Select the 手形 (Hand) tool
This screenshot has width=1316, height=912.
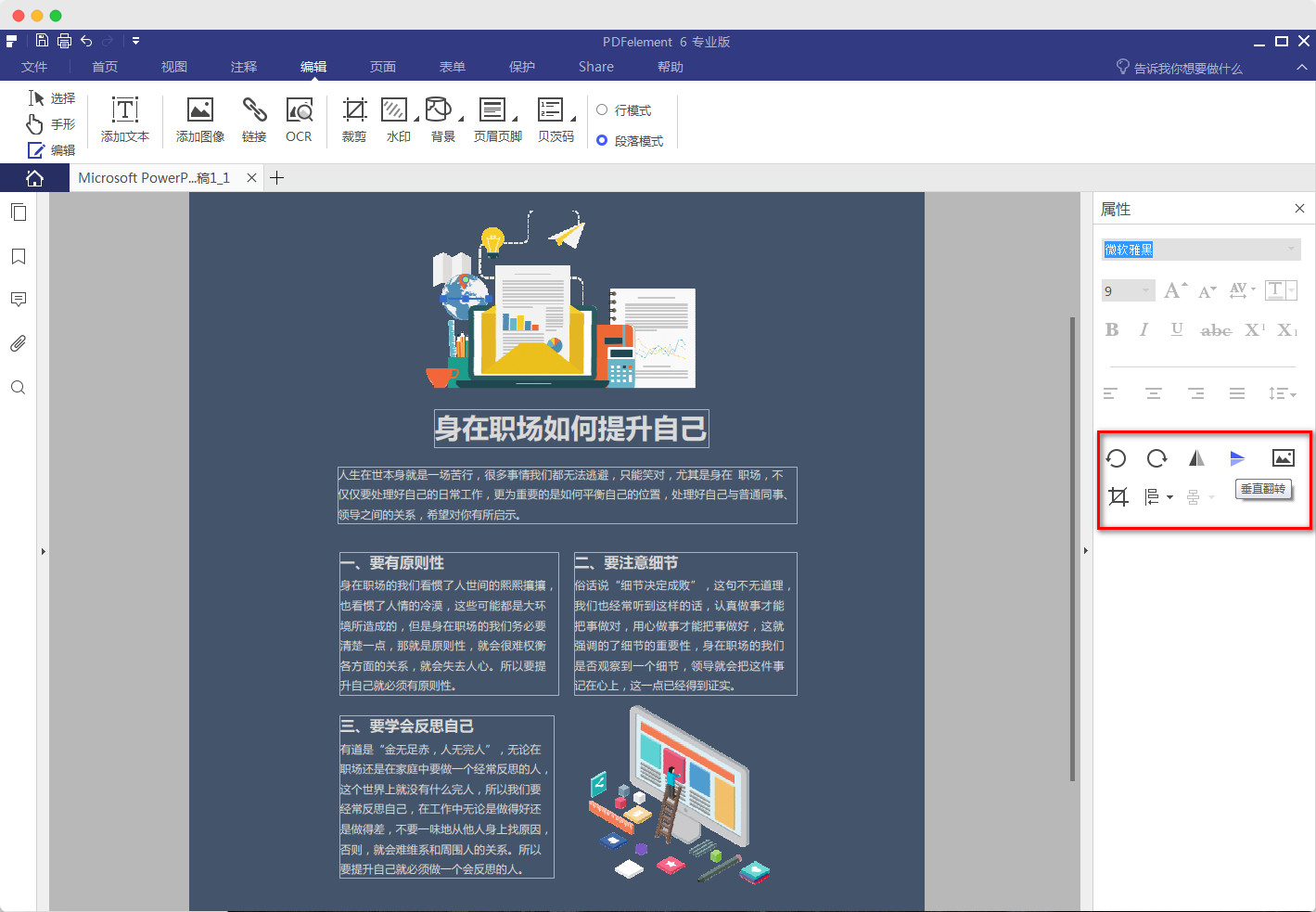[x=51, y=123]
